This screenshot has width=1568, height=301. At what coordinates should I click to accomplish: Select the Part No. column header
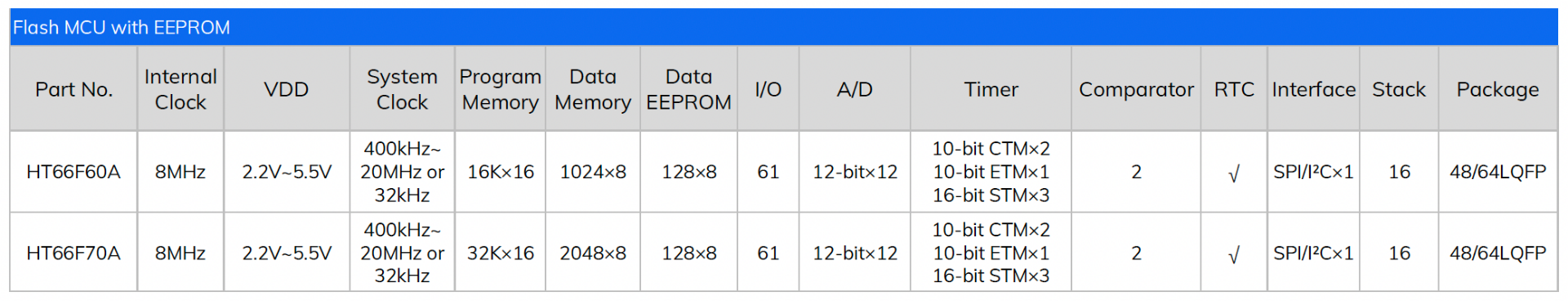(73, 89)
